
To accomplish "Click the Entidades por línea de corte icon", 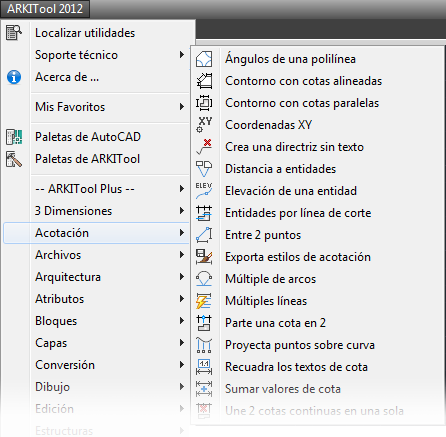I will point(204,213).
